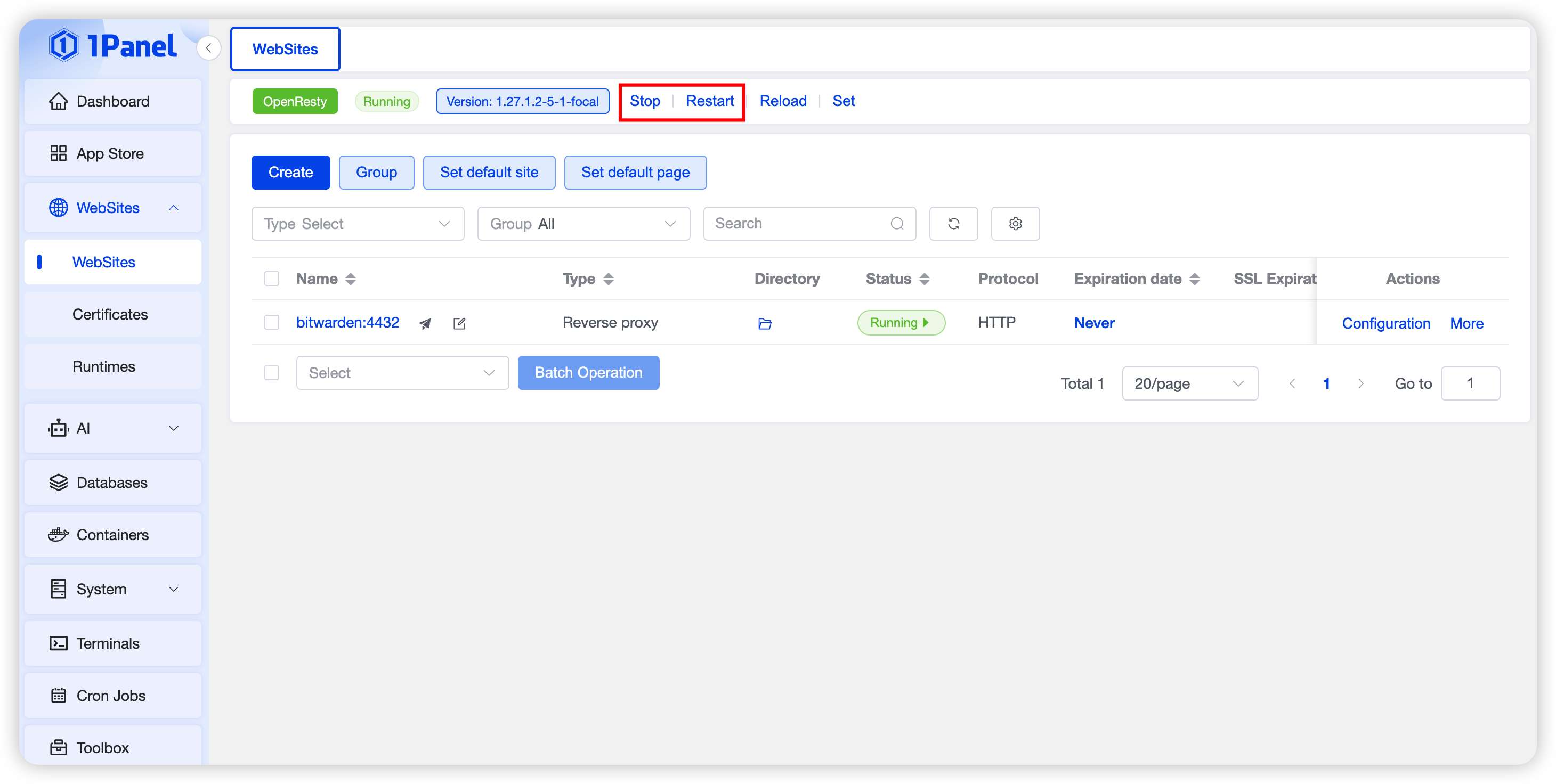Click the refresh table icon
Viewport: 1556px width, 784px height.
coord(953,224)
